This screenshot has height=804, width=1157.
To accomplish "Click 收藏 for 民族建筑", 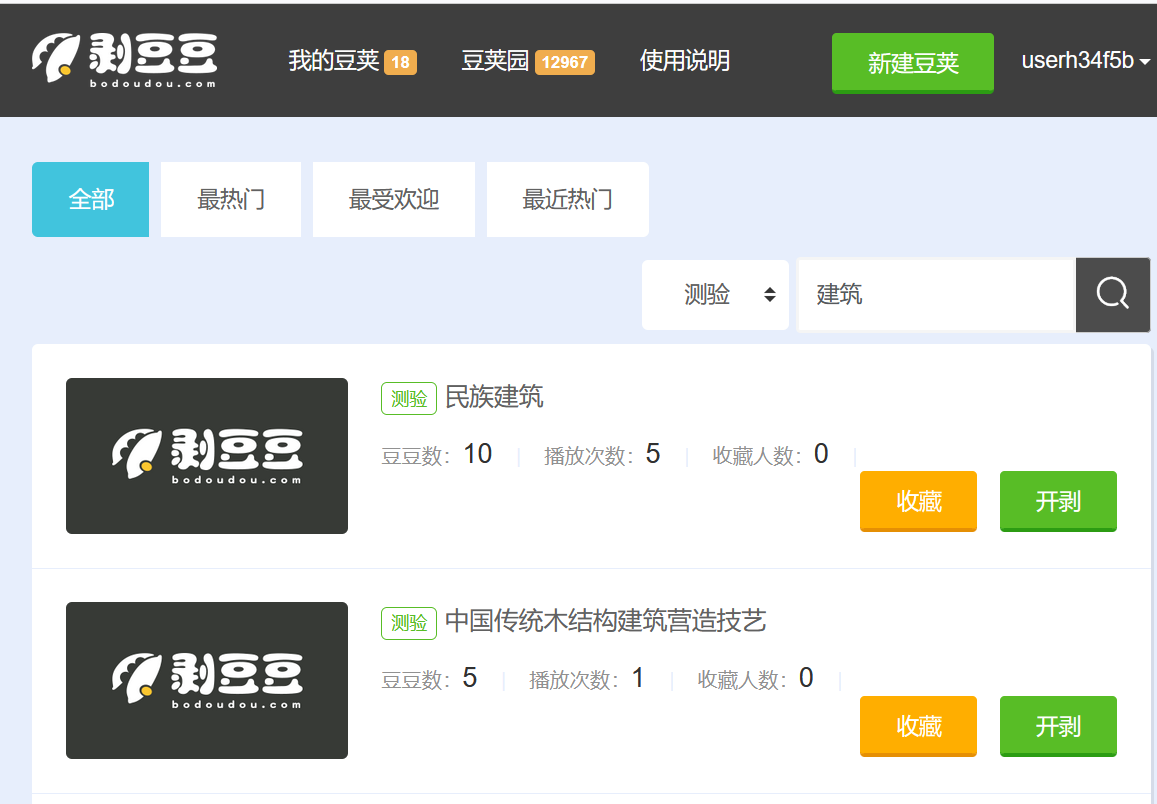I will [918, 501].
